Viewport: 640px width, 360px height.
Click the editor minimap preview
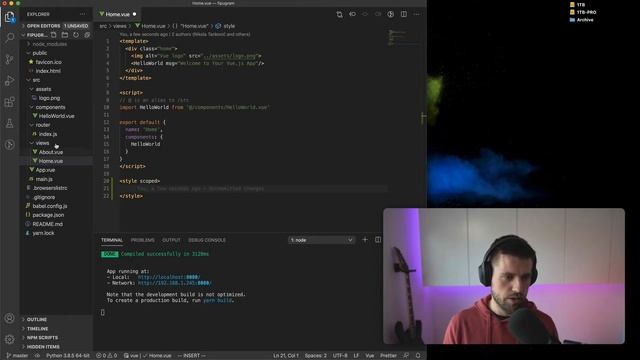pos(402,38)
